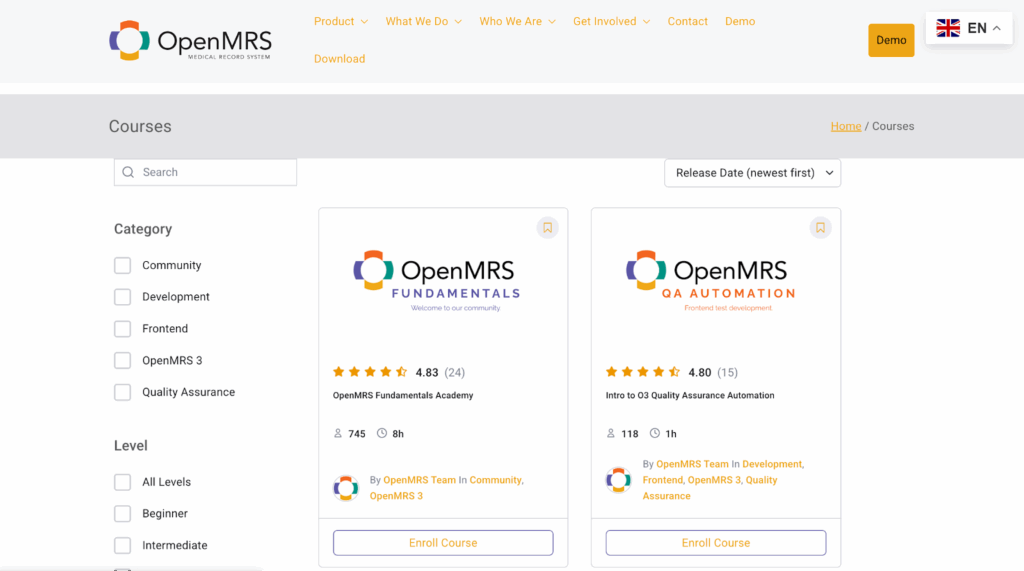Image resolution: width=1024 pixels, height=571 pixels.
Task: Click the UK flag language icon
Action: click(948, 28)
